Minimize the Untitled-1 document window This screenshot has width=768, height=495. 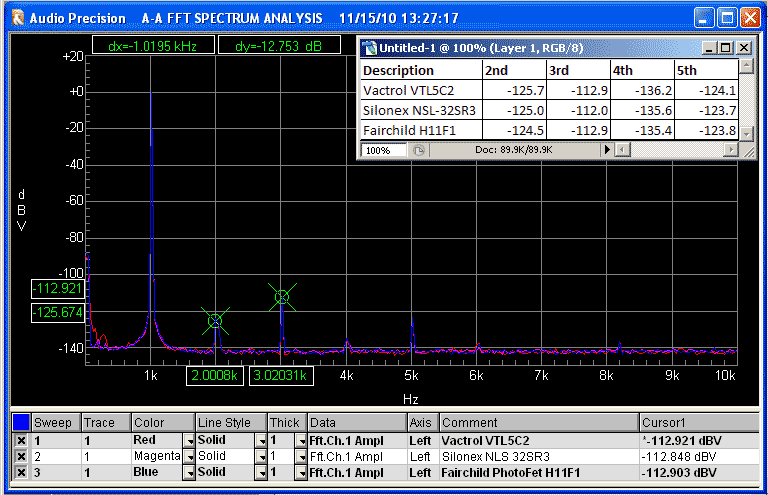coord(709,48)
